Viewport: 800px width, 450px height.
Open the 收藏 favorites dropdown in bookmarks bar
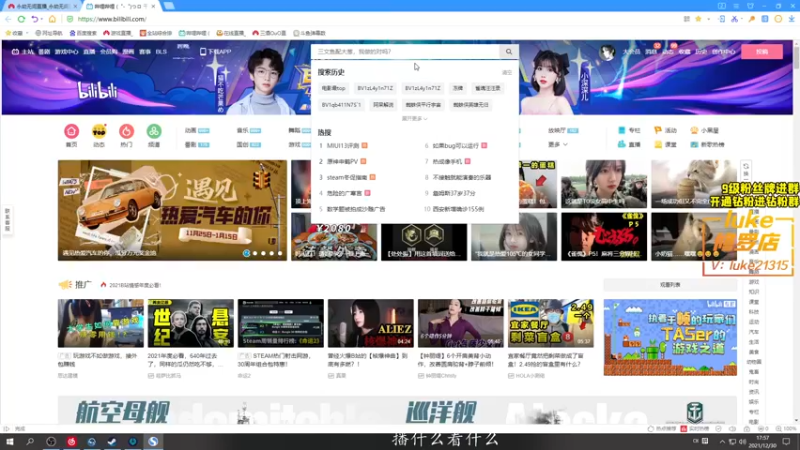[16, 33]
